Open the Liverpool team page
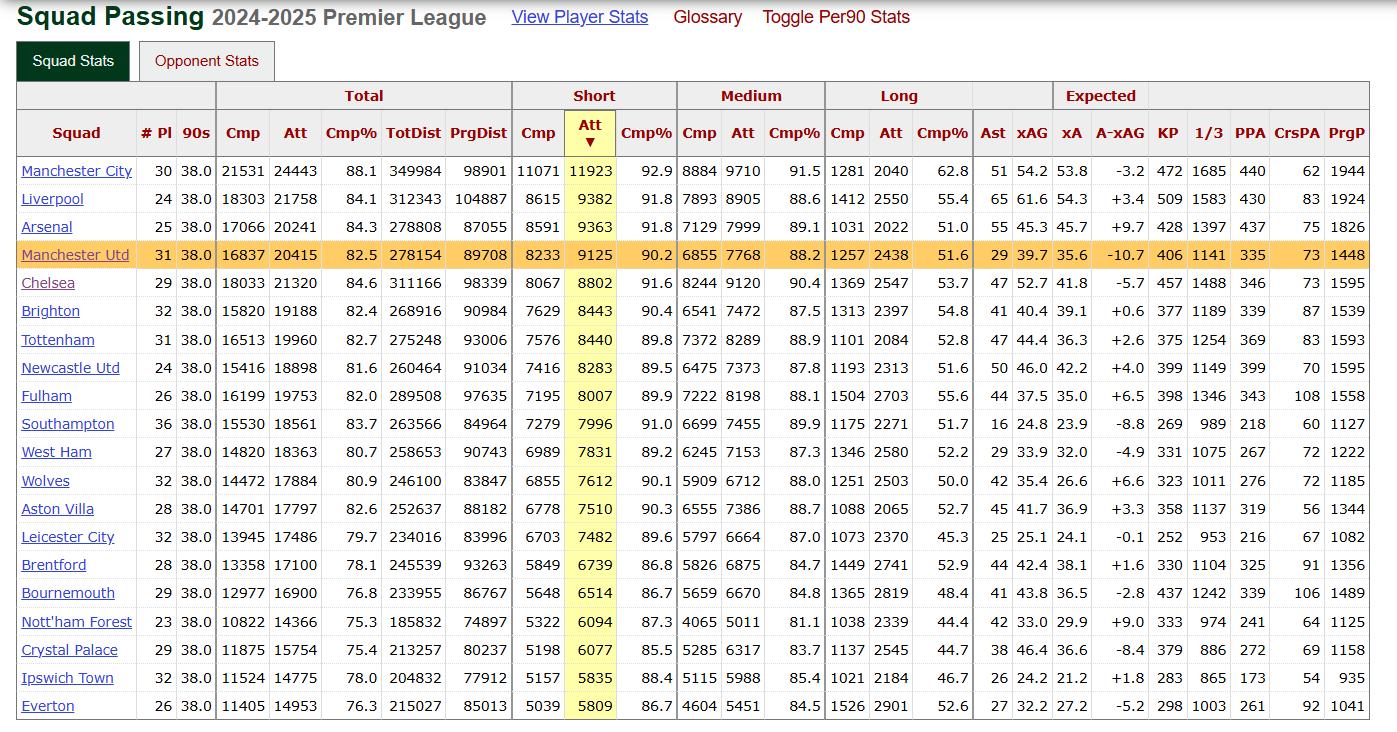 53,199
